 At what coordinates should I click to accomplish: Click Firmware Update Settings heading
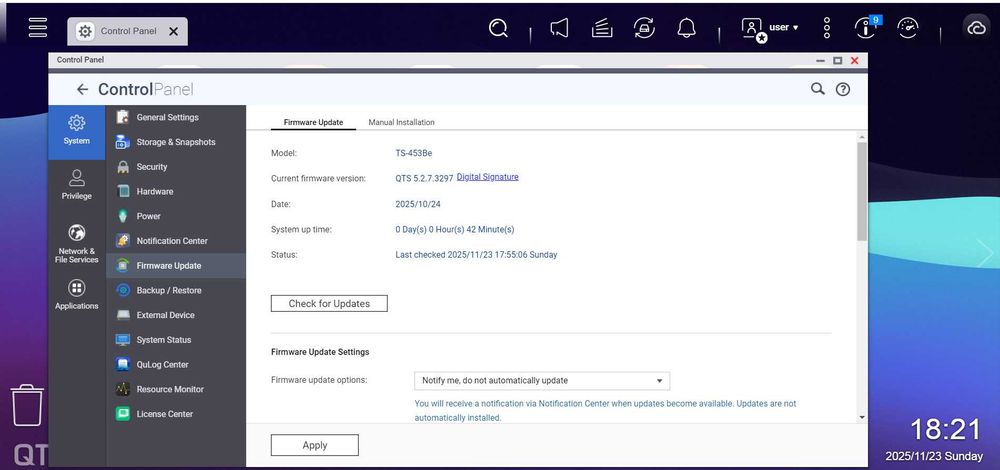click(320, 351)
